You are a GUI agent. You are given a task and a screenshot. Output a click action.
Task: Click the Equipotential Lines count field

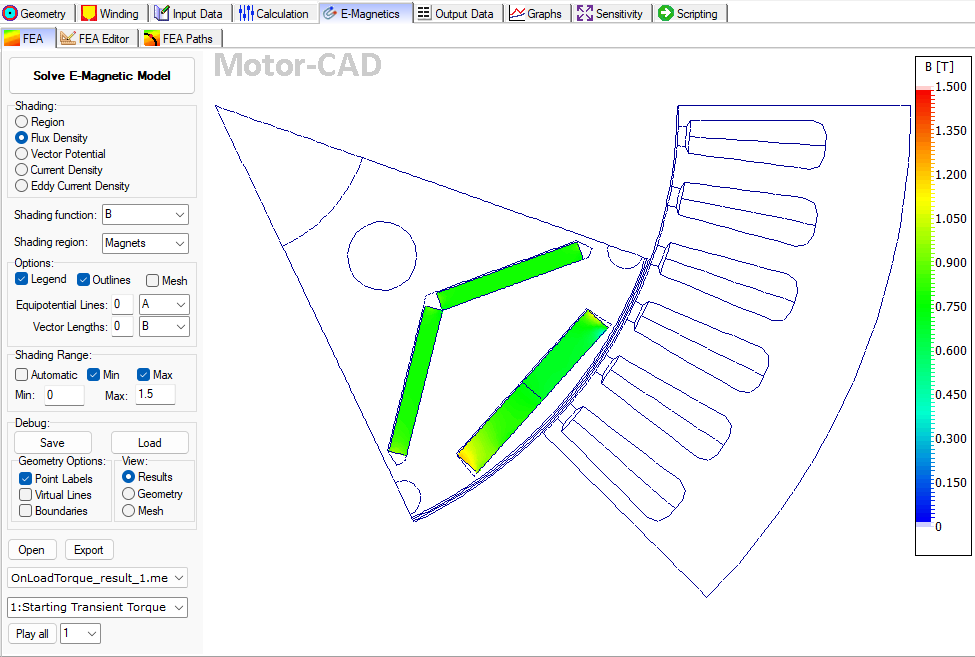click(x=122, y=305)
